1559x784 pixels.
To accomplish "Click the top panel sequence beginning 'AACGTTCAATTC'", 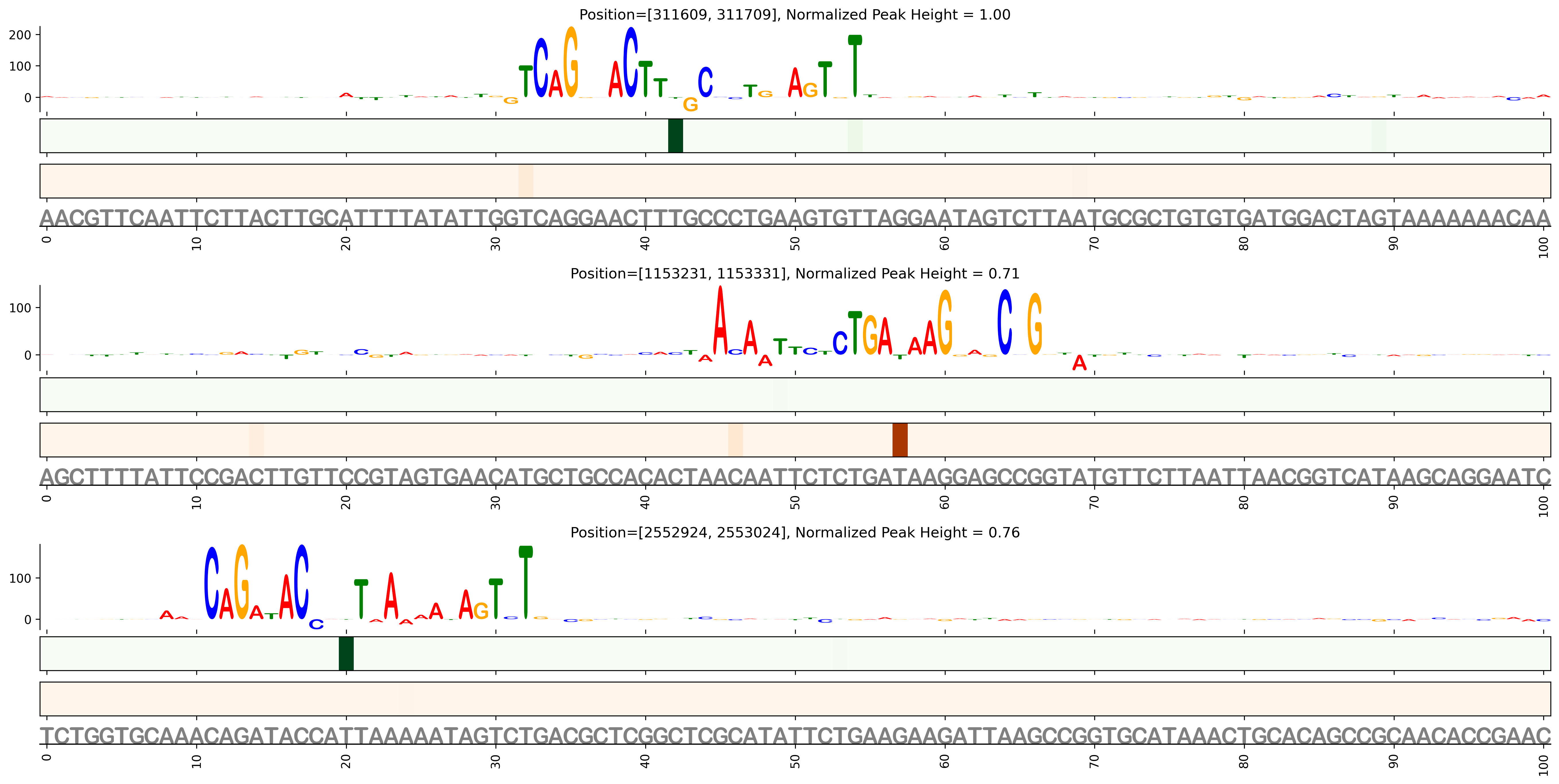I will click(x=795, y=218).
